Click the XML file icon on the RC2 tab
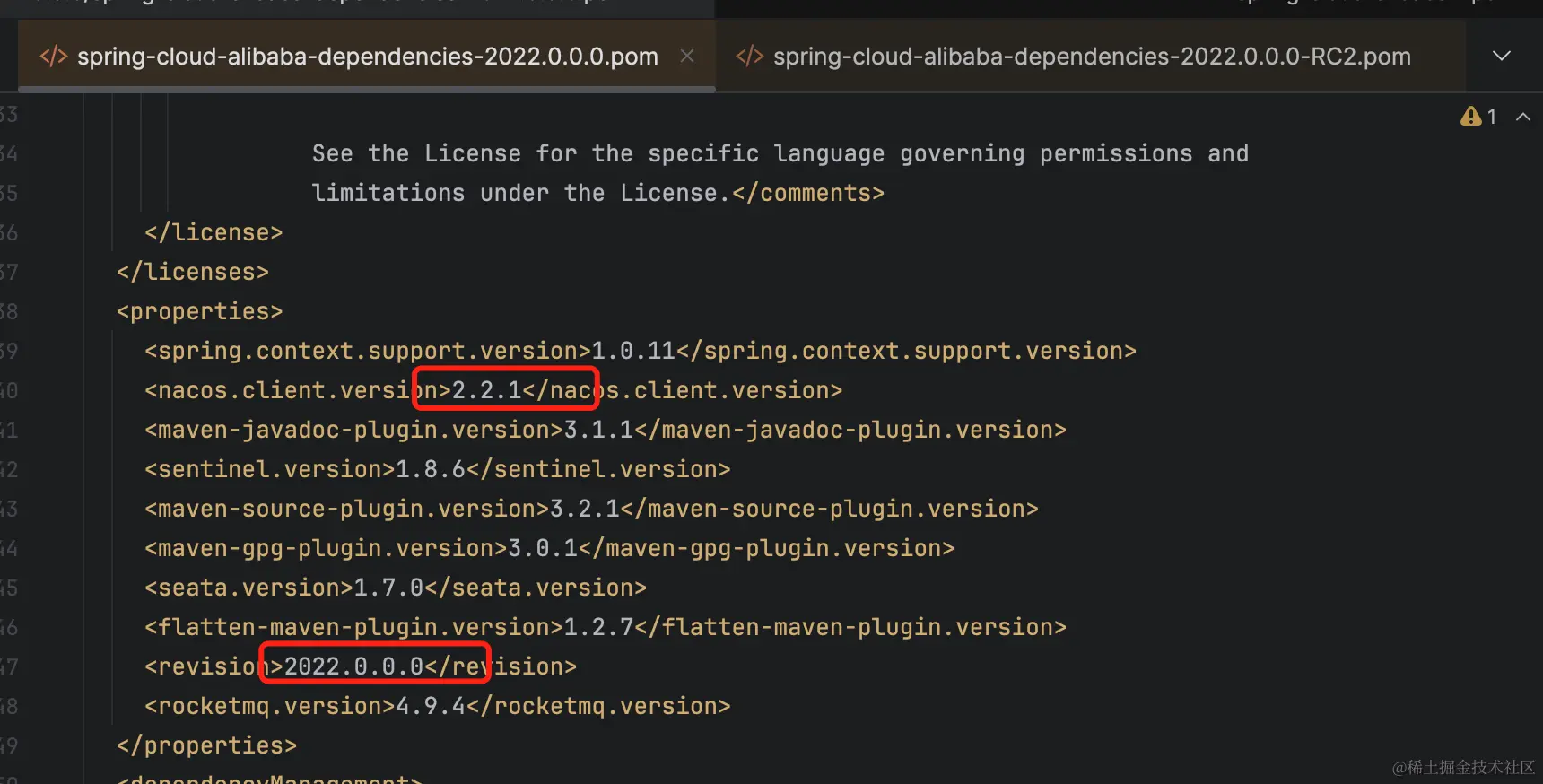This screenshot has width=1543, height=784. tap(749, 57)
